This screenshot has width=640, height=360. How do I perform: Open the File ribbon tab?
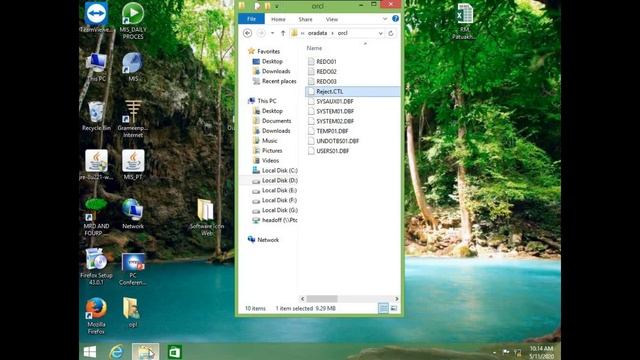[251, 19]
